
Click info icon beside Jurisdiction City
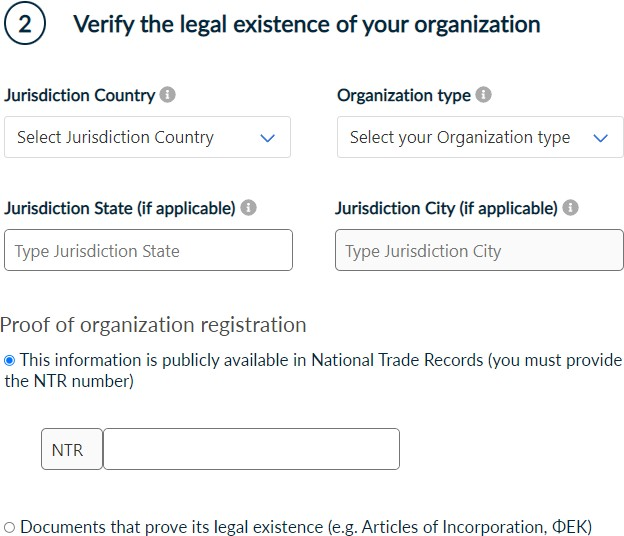571,208
